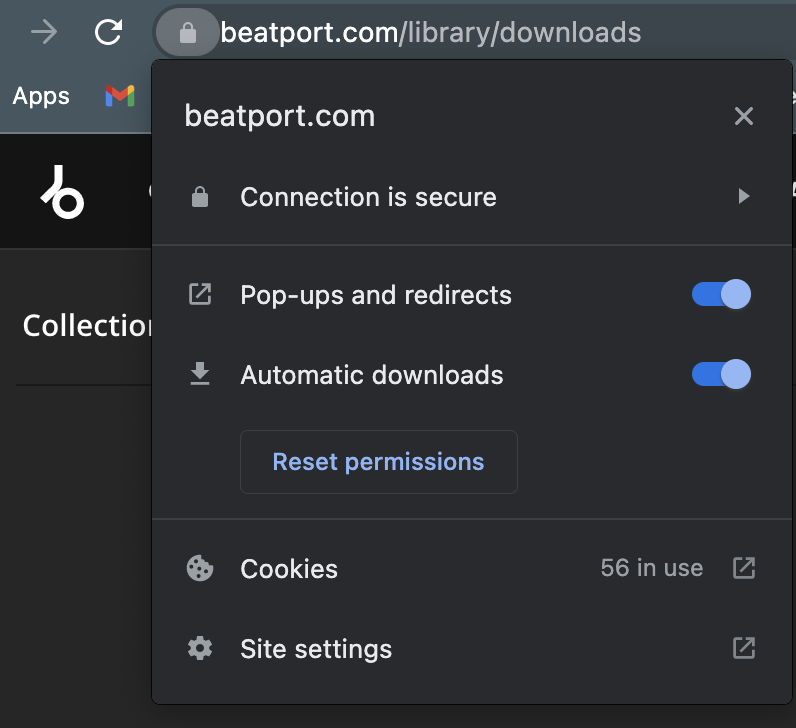796x728 pixels.
Task: Click the cookie icon
Action: pyautogui.click(x=200, y=568)
